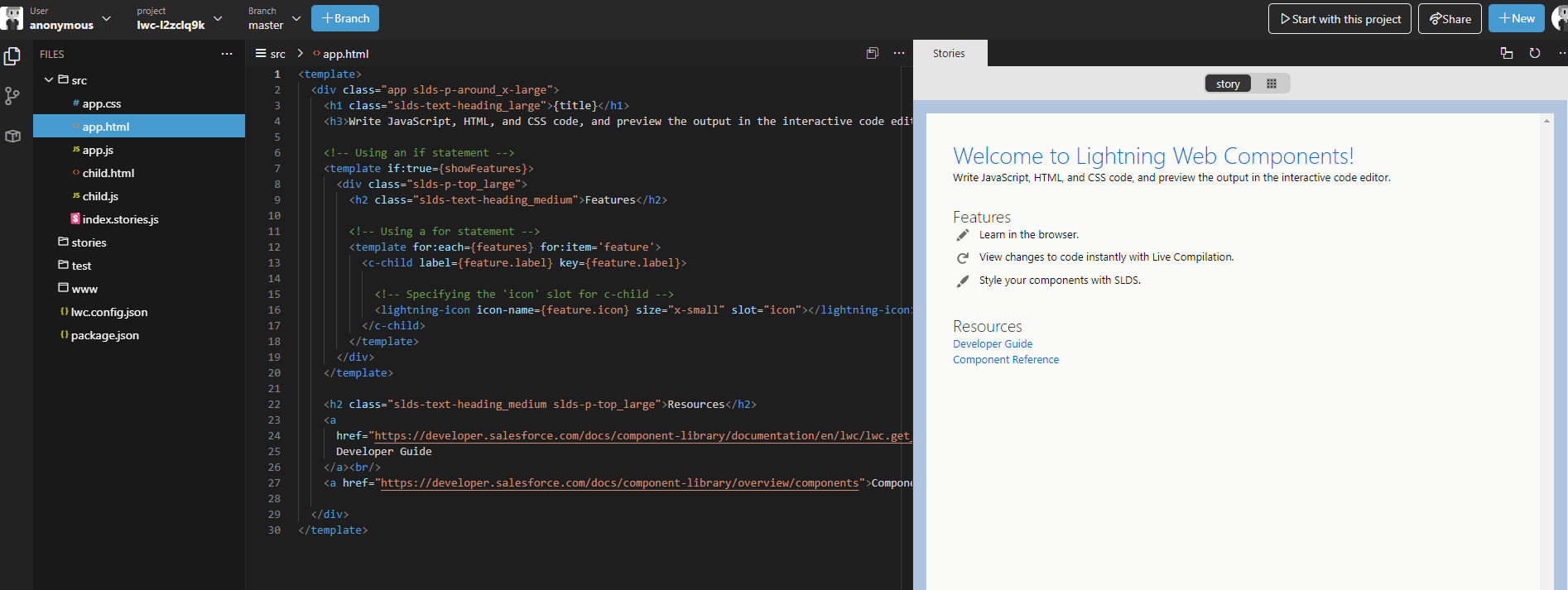This screenshot has height=590, width=1568.
Task: Expand the project lwc-l2zclq9k dropdown
Action: coord(218,18)
